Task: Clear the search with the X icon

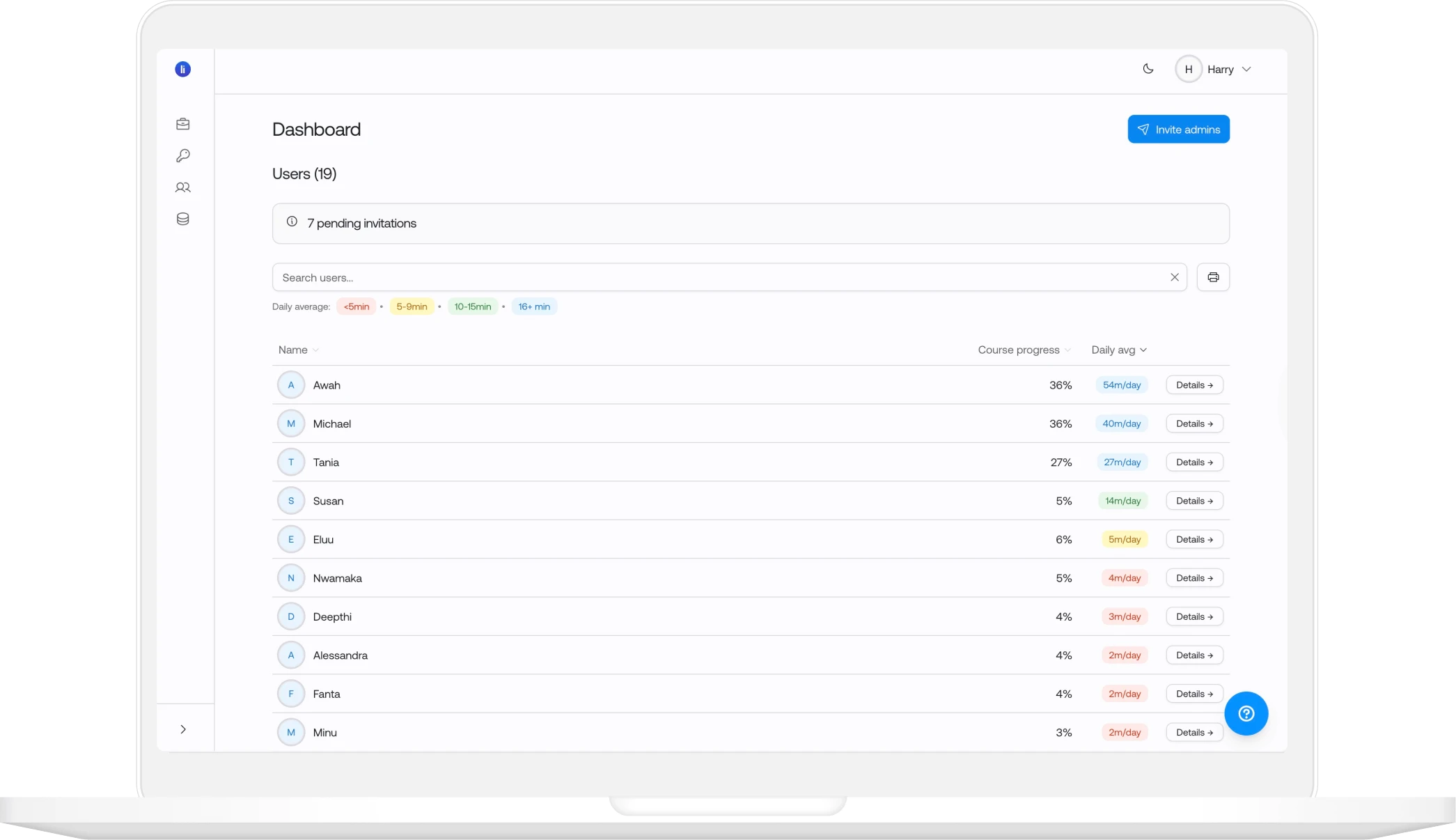Action: coord(1174,277)
